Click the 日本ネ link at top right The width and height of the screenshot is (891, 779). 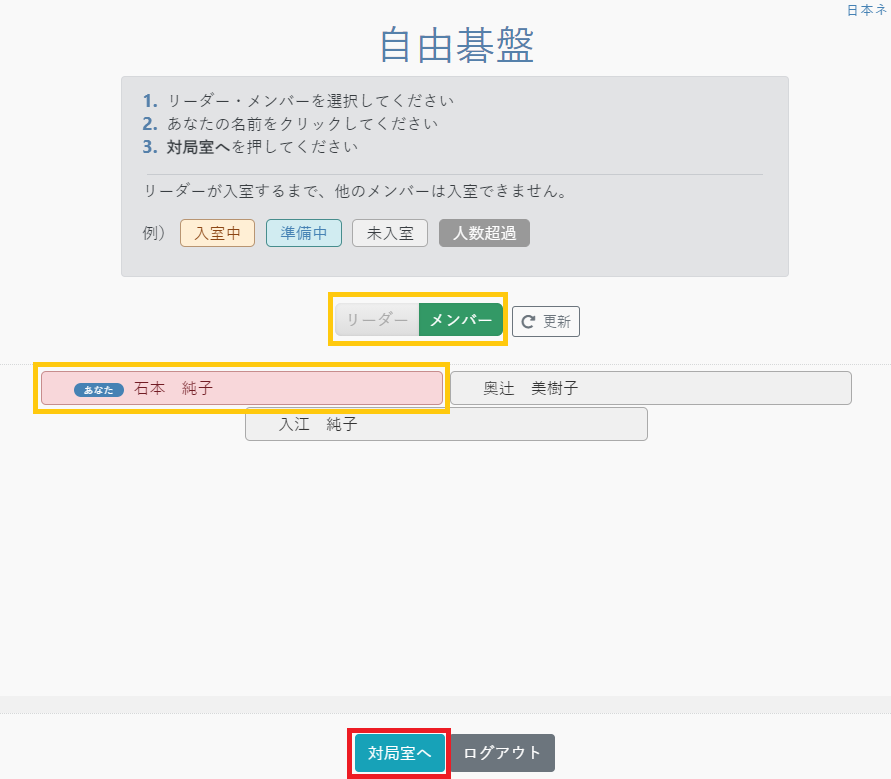[867, 10]
